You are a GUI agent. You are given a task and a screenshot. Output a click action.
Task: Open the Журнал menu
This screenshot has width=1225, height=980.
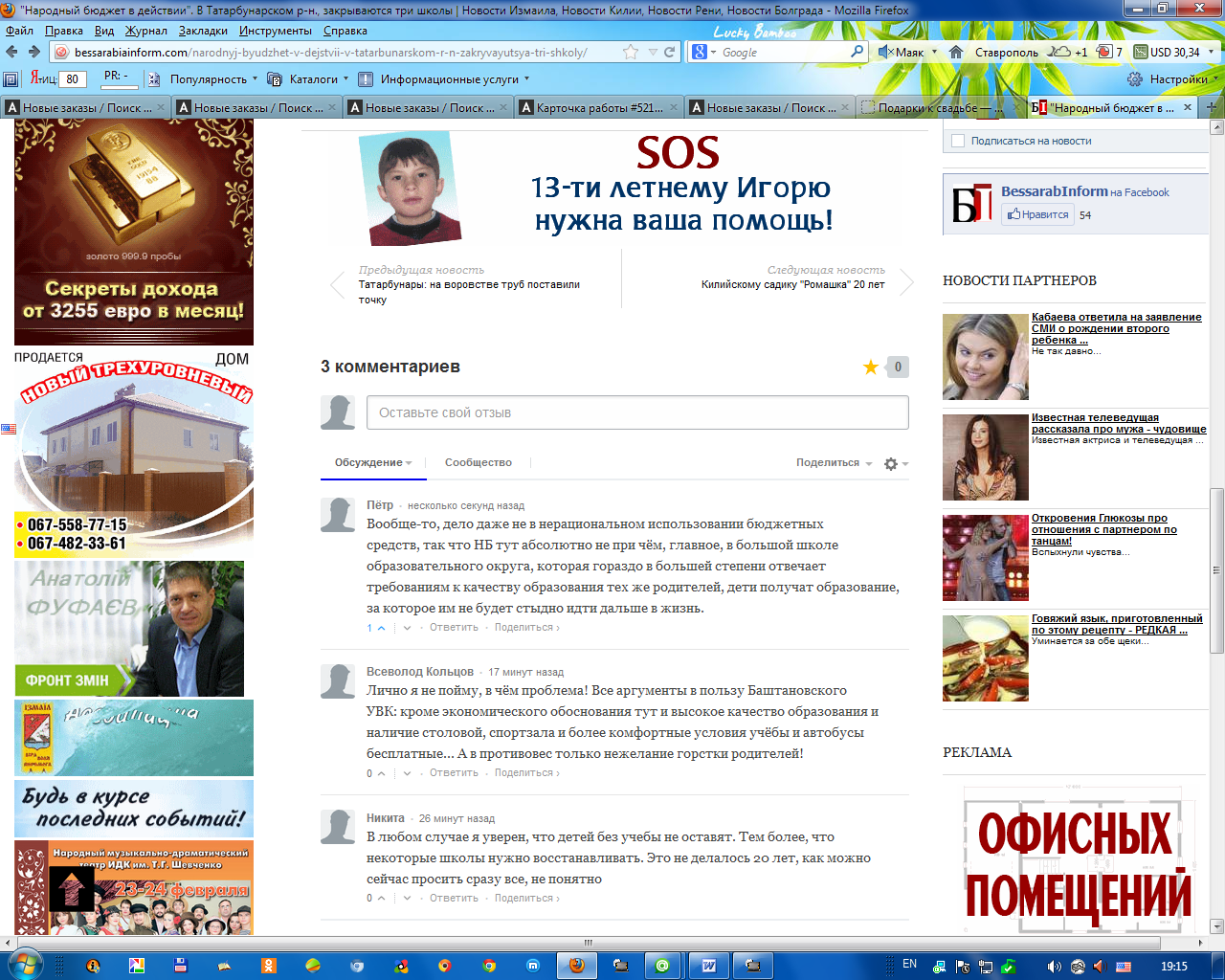146,31
